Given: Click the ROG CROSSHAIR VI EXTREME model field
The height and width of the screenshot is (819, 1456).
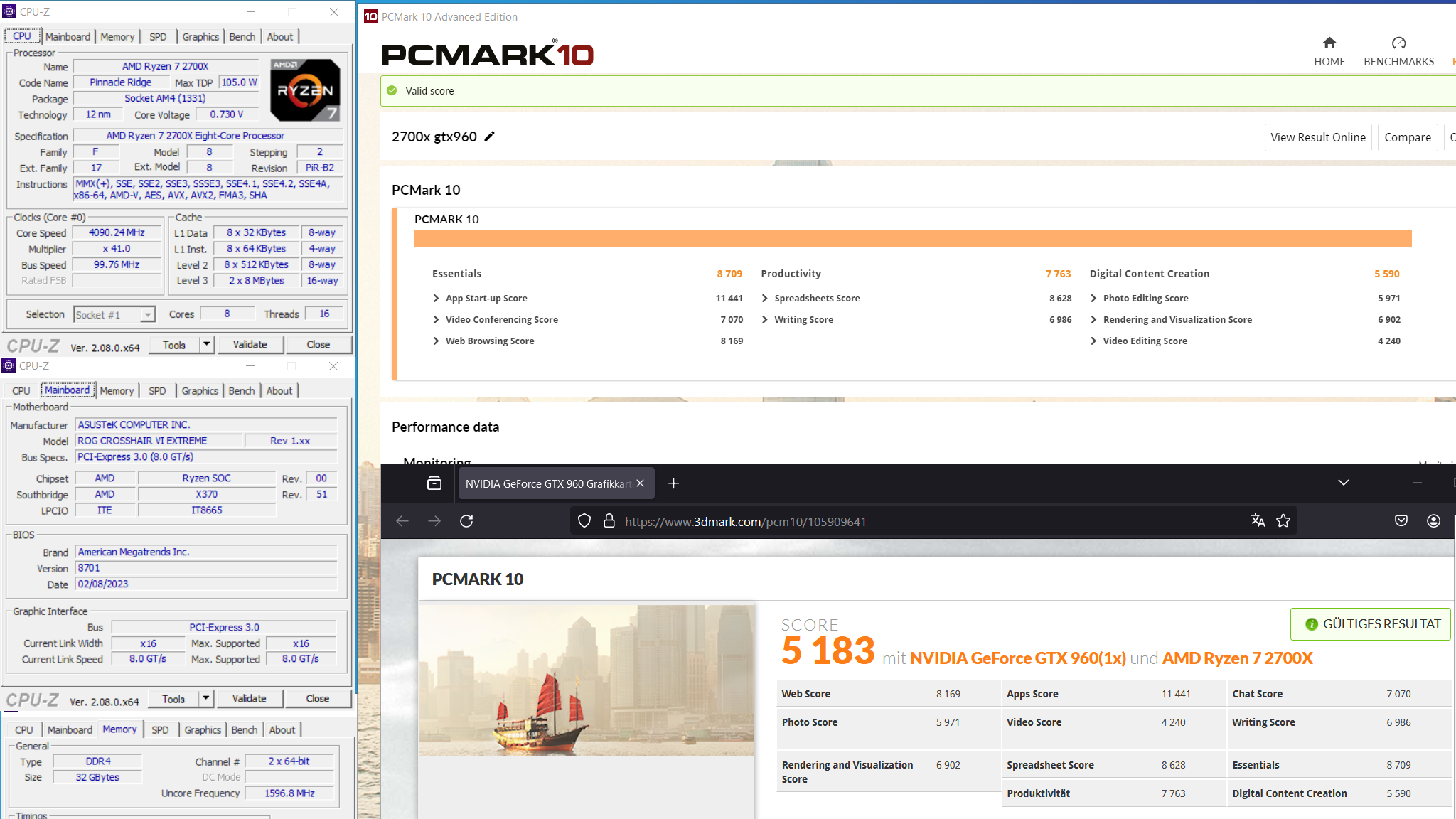Looking at the screenshot, I should 159,441.
